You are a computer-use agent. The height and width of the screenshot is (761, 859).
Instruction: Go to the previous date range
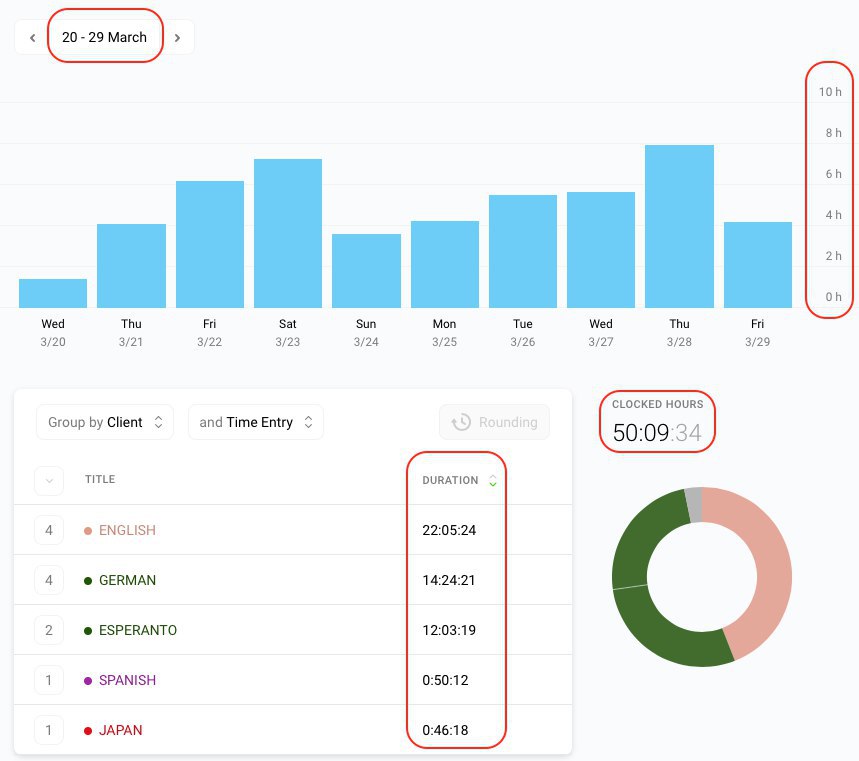[33, 38]
